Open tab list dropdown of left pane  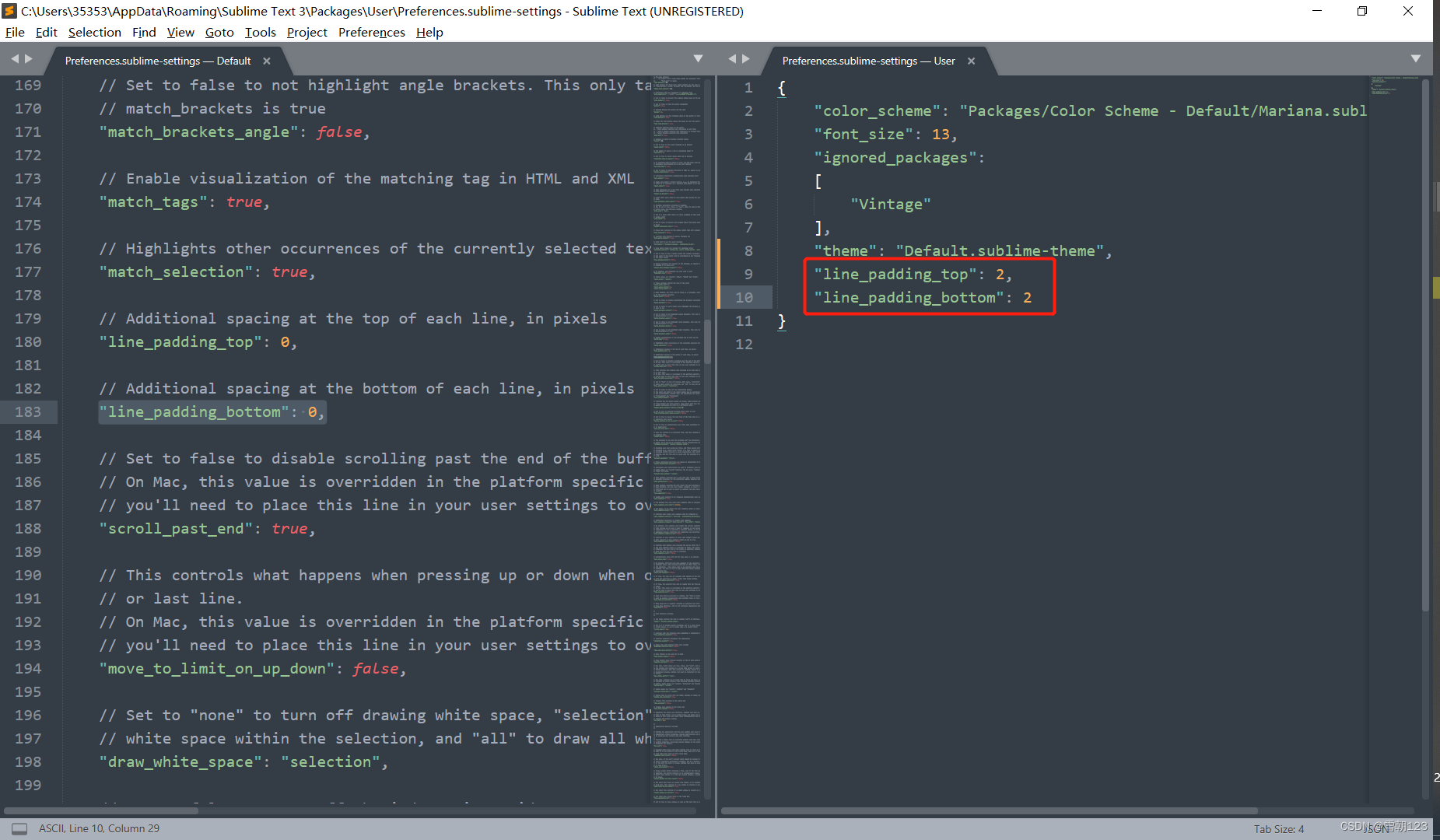pyautogui.click(x=698, y=58)
